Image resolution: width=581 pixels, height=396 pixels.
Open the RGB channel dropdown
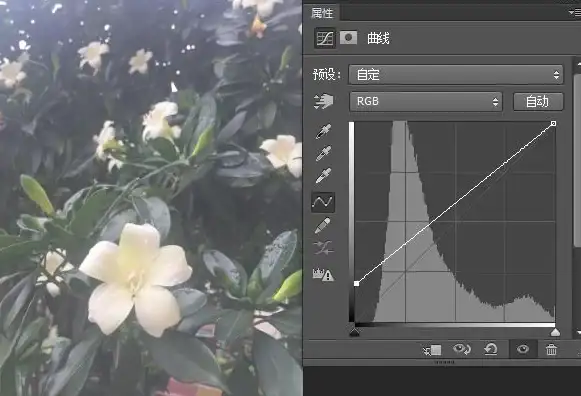[x=426, y=102]
